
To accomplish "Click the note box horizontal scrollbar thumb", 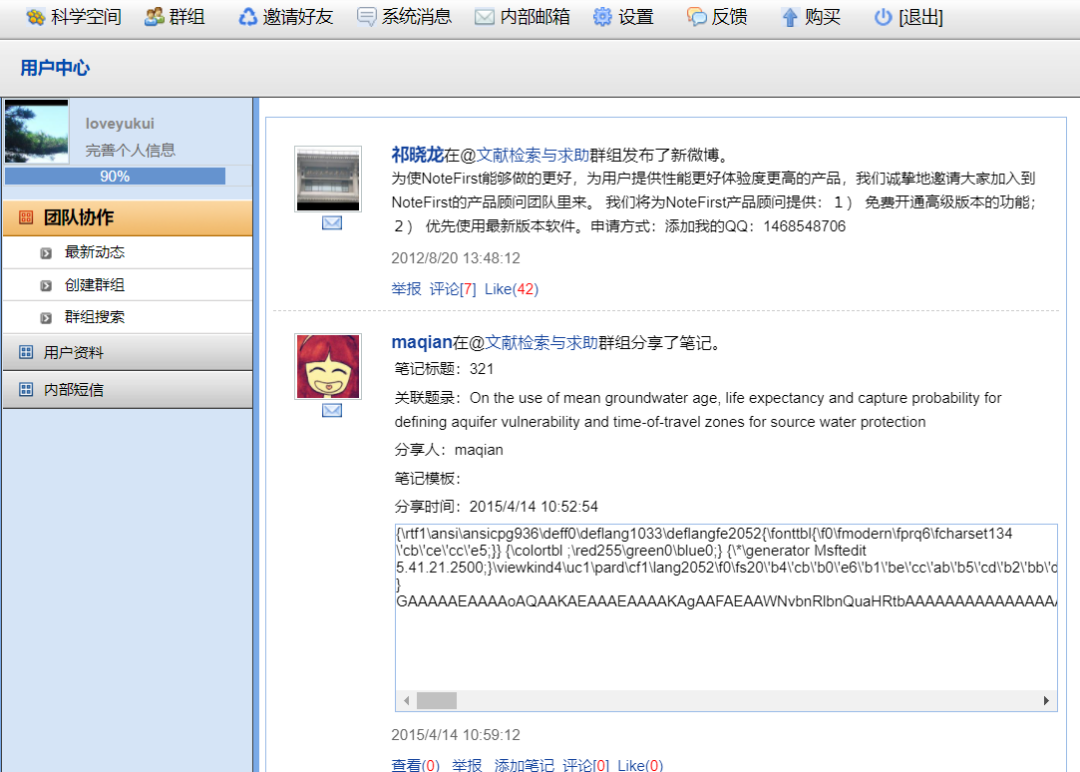I will [437, 701].
